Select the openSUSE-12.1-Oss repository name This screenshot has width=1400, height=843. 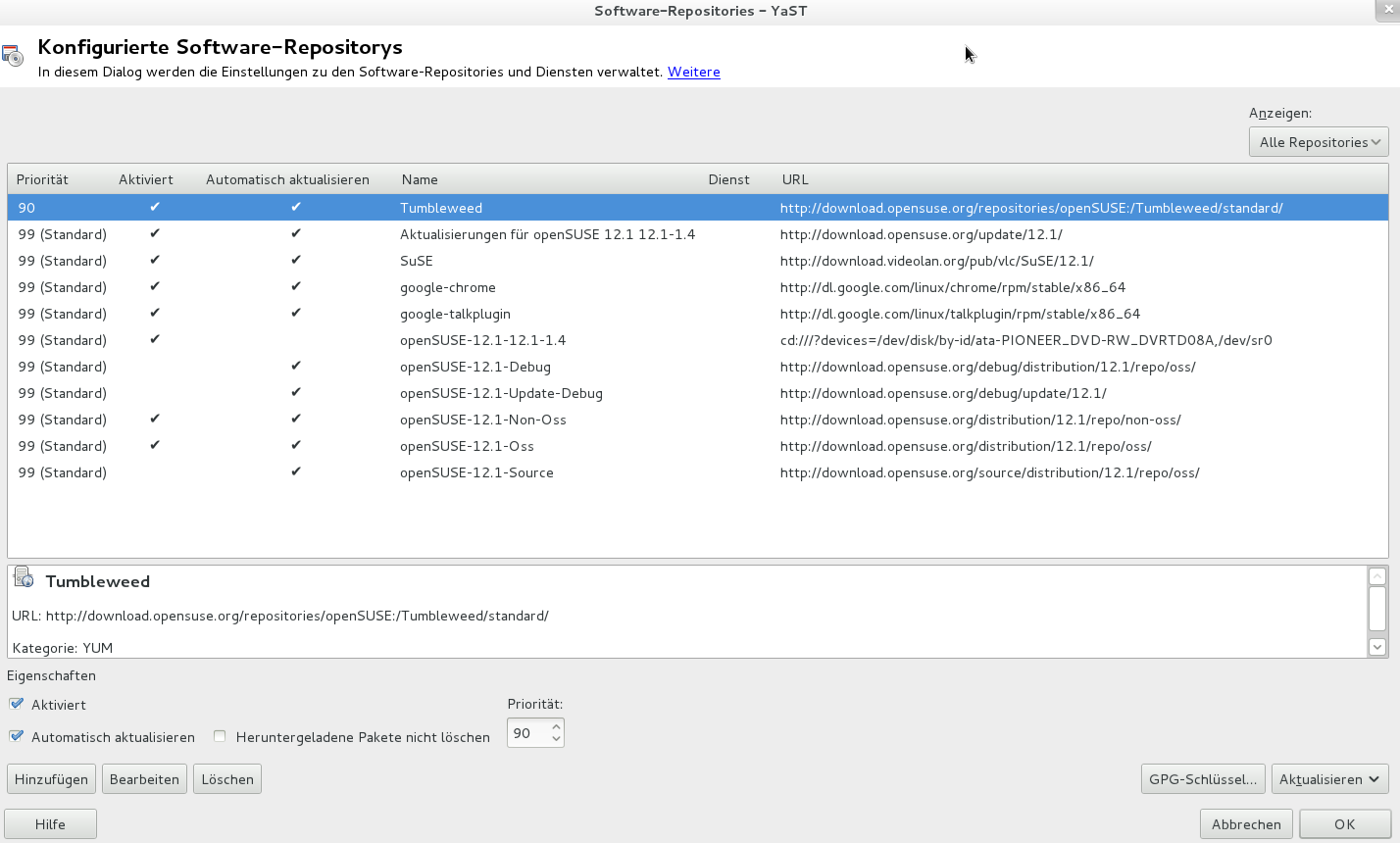tap(467, 446)
